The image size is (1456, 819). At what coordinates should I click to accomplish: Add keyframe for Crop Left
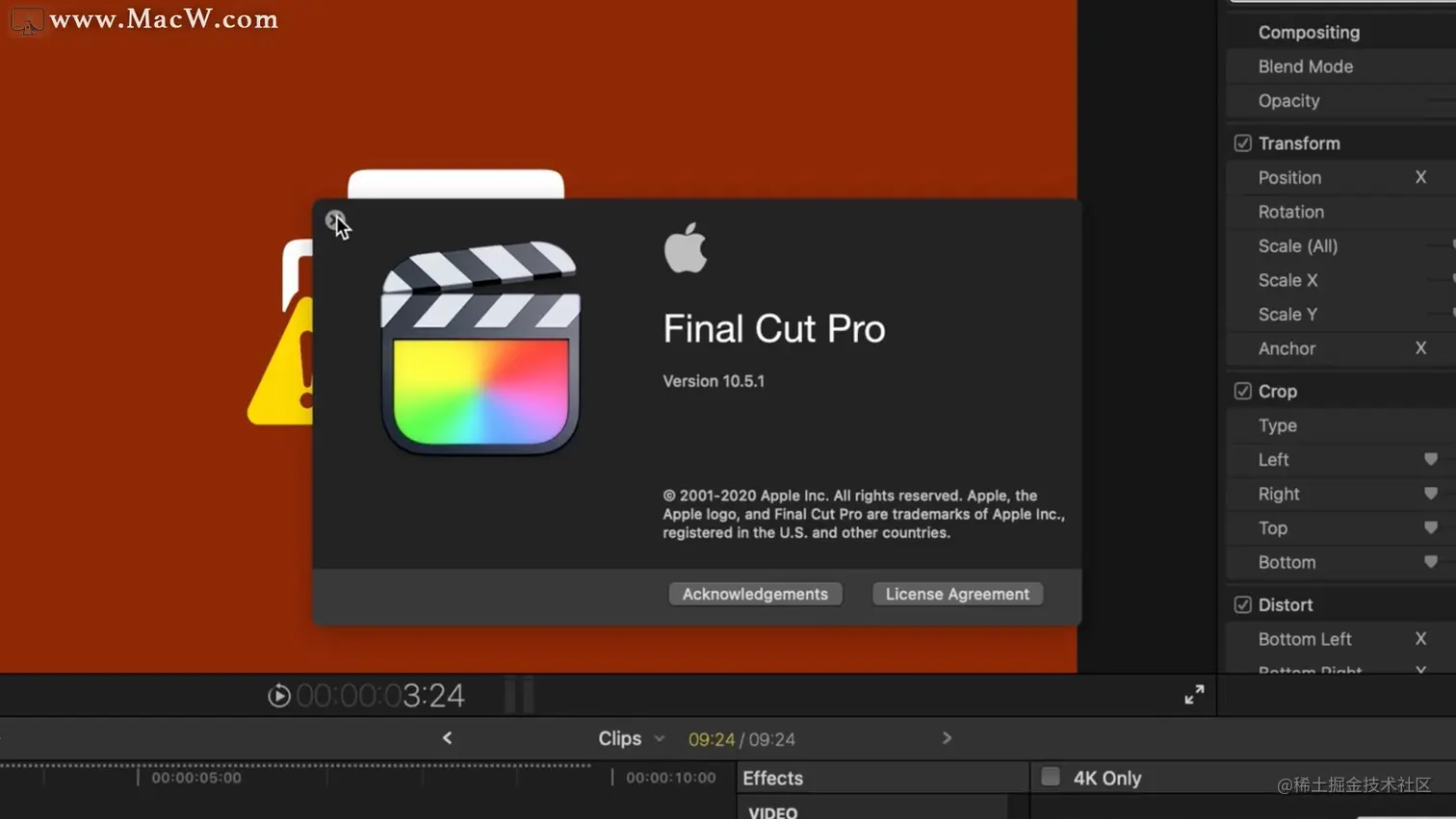coord(1431,460)
